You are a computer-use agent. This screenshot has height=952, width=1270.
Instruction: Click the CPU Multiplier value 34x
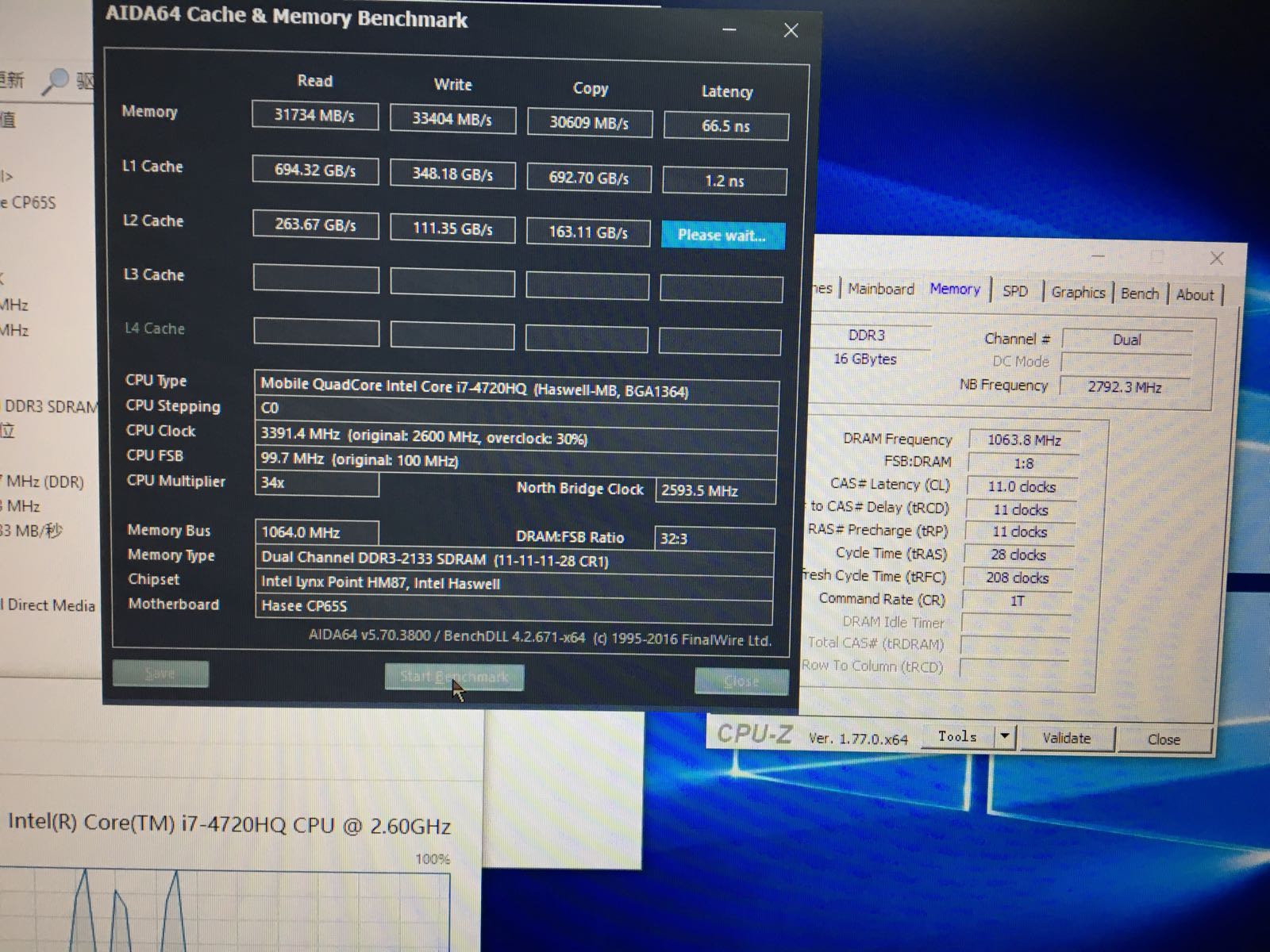tap(317, 483)
